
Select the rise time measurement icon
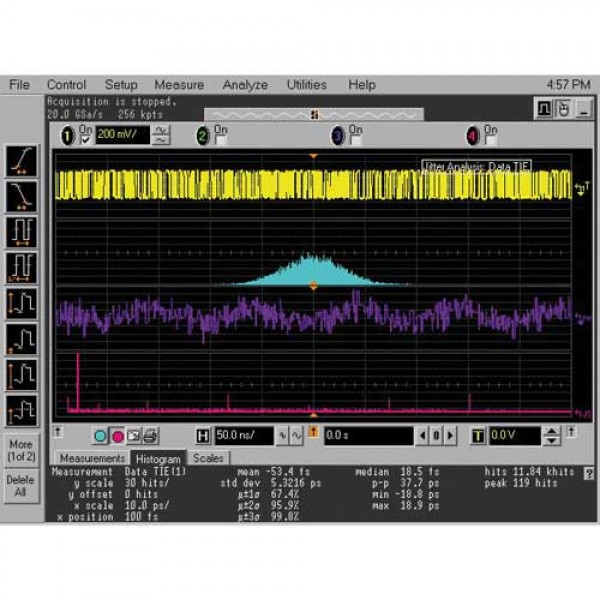[x=22, y=160]
